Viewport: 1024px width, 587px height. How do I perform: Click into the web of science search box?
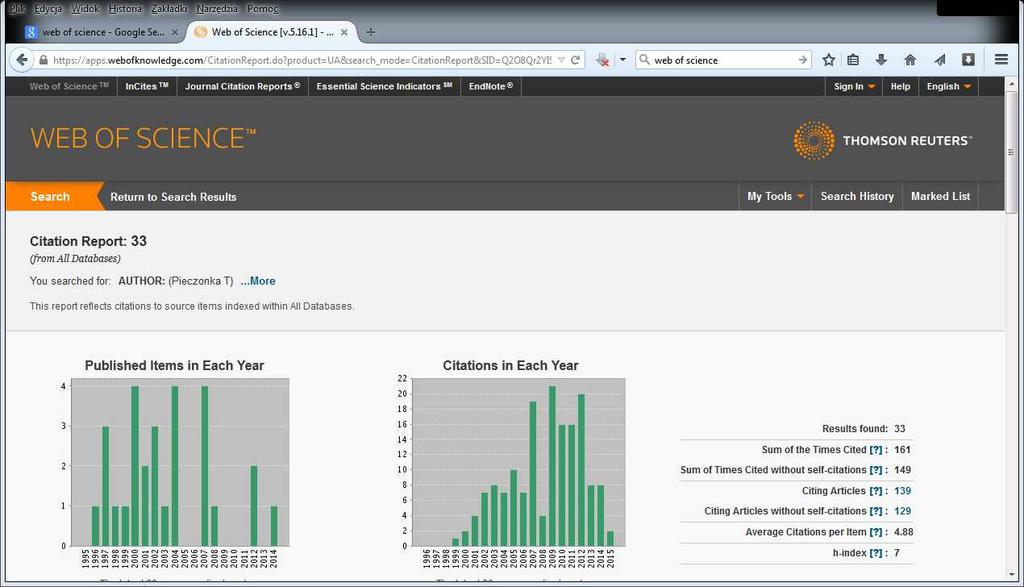[x=724, y=60]
